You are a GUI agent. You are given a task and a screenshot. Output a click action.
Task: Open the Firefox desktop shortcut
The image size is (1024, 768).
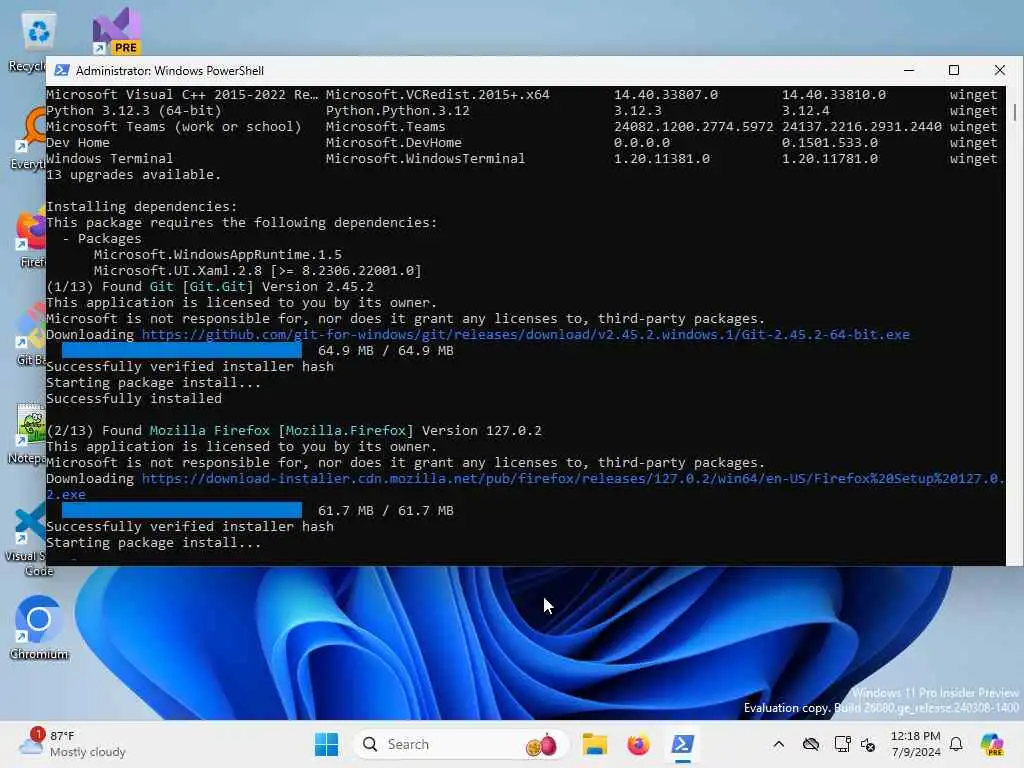[33, 238]
